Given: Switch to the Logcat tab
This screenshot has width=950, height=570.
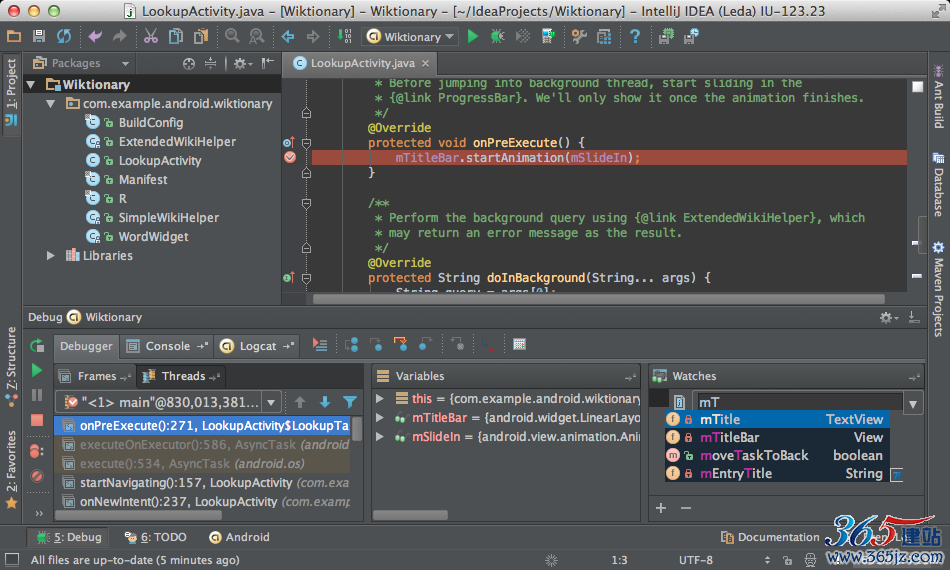Looking at the screenshot, I should point(257,346).
